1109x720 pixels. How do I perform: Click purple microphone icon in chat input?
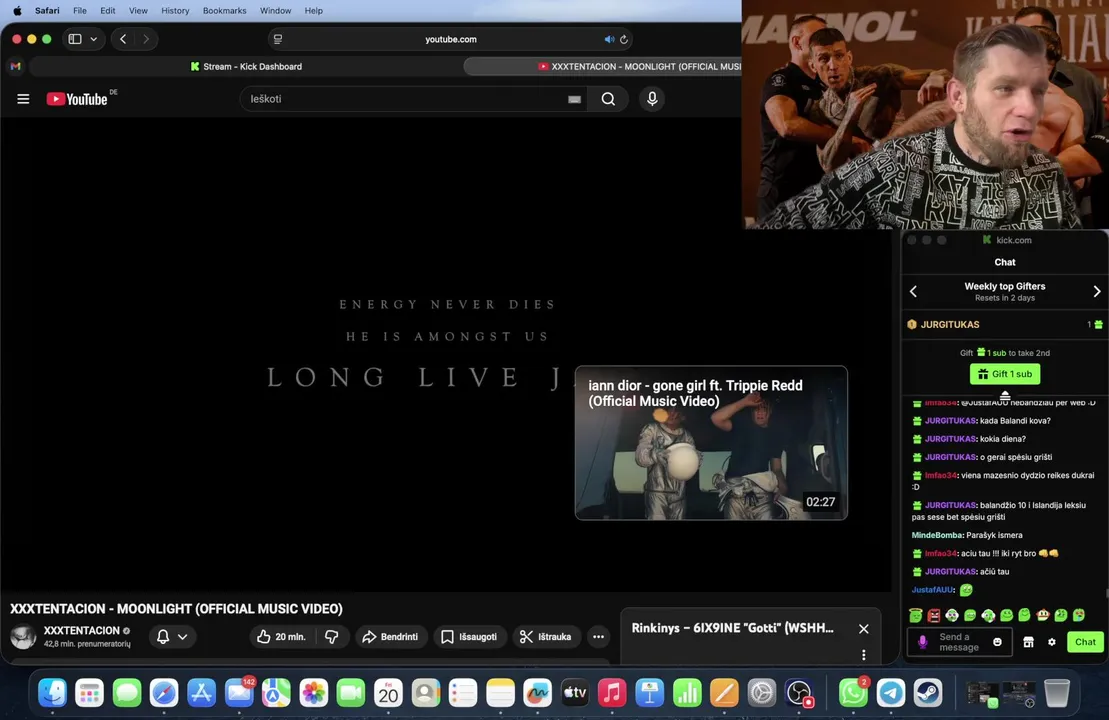click(x=922, y=641)
